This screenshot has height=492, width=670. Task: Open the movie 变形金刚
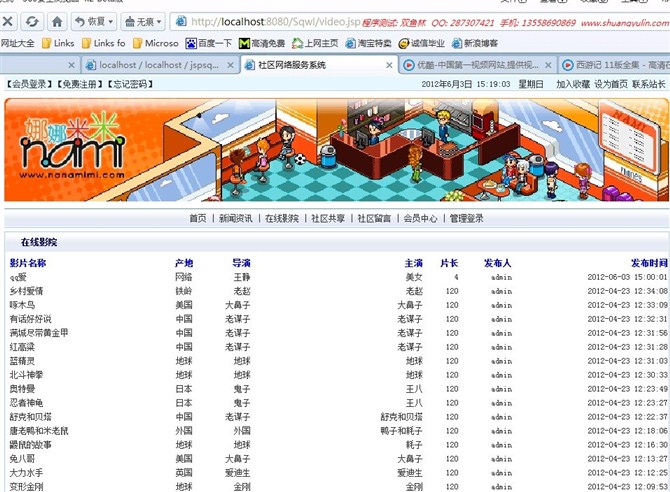26,486
